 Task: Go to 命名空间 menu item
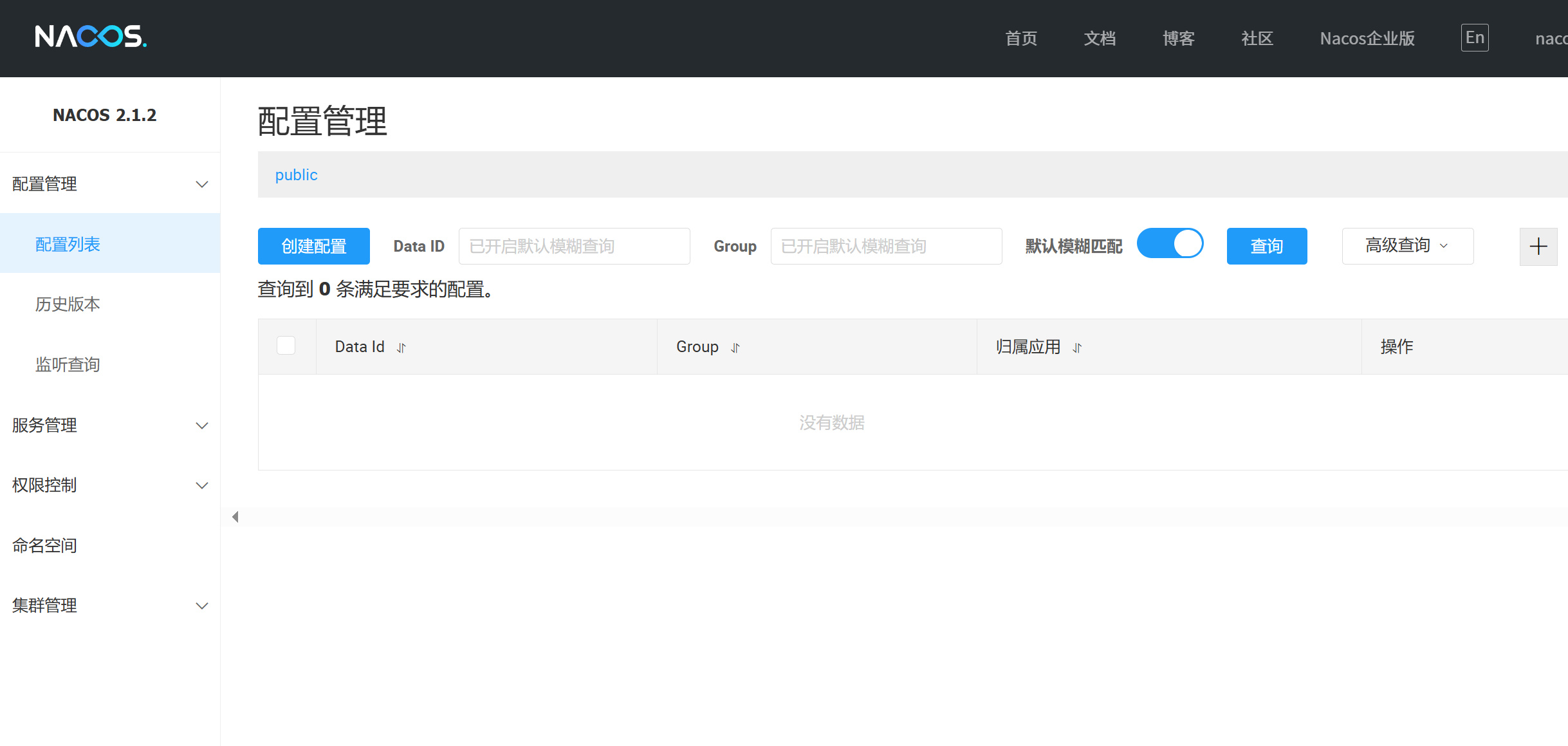pos(45,546)
